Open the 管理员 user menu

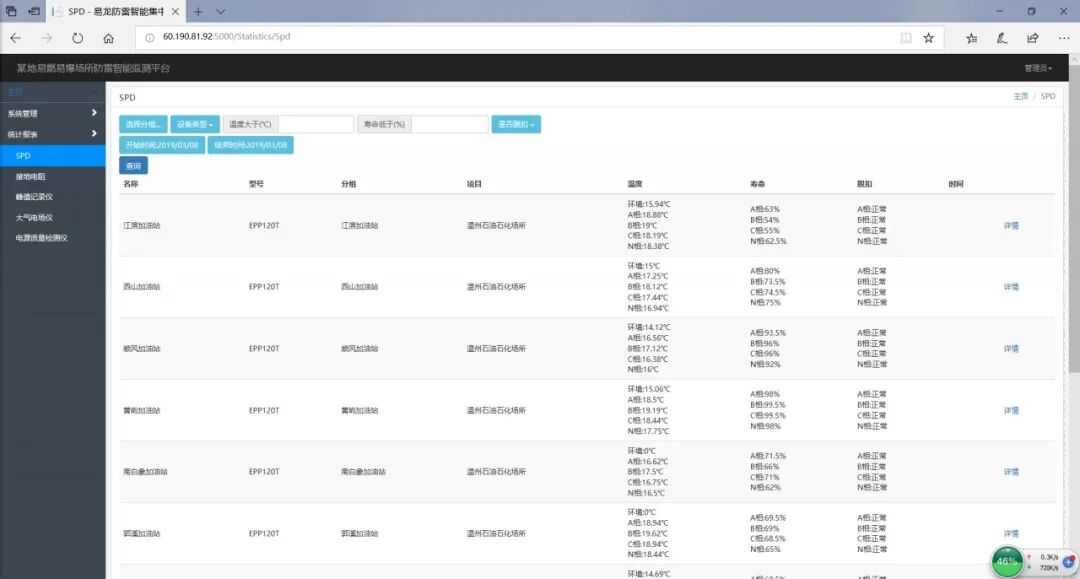1037,68
